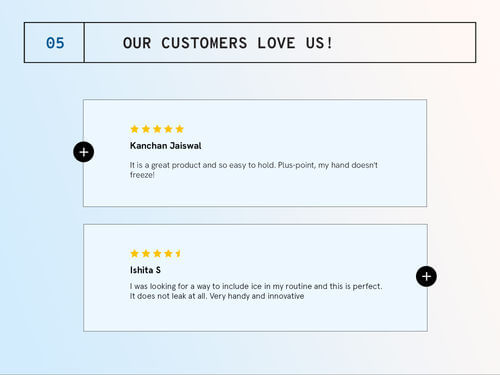Click the first star of Ishita's rating

click(134, 254)
